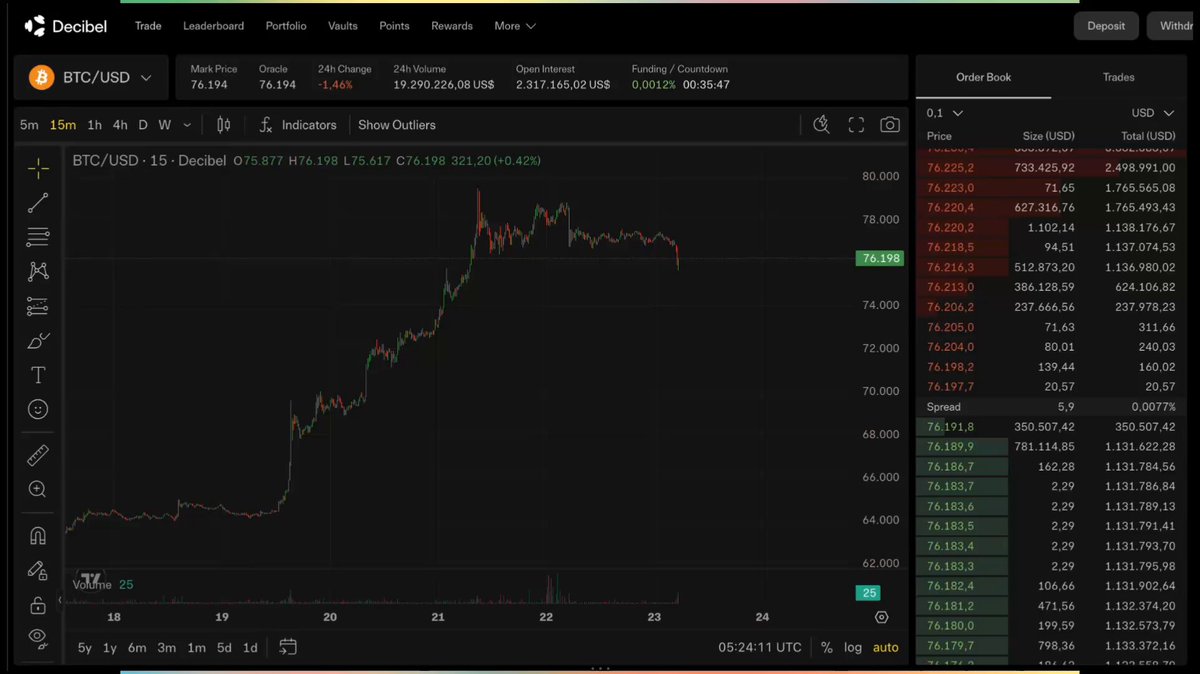Toggle magnet mode for drawings
The height and width of the screenshot is (674, 1200).
(x=38, y=536)
